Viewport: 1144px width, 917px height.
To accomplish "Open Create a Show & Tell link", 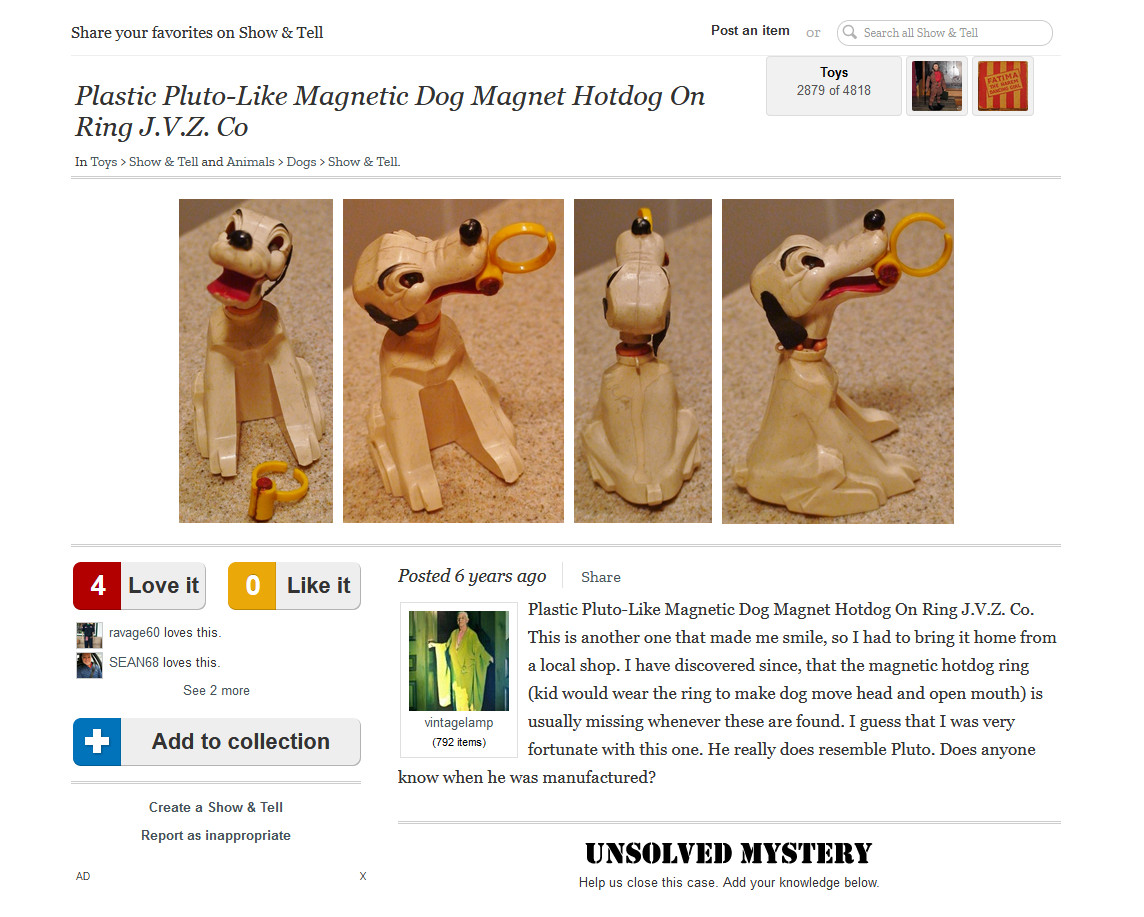I will (x=216, y=808).
